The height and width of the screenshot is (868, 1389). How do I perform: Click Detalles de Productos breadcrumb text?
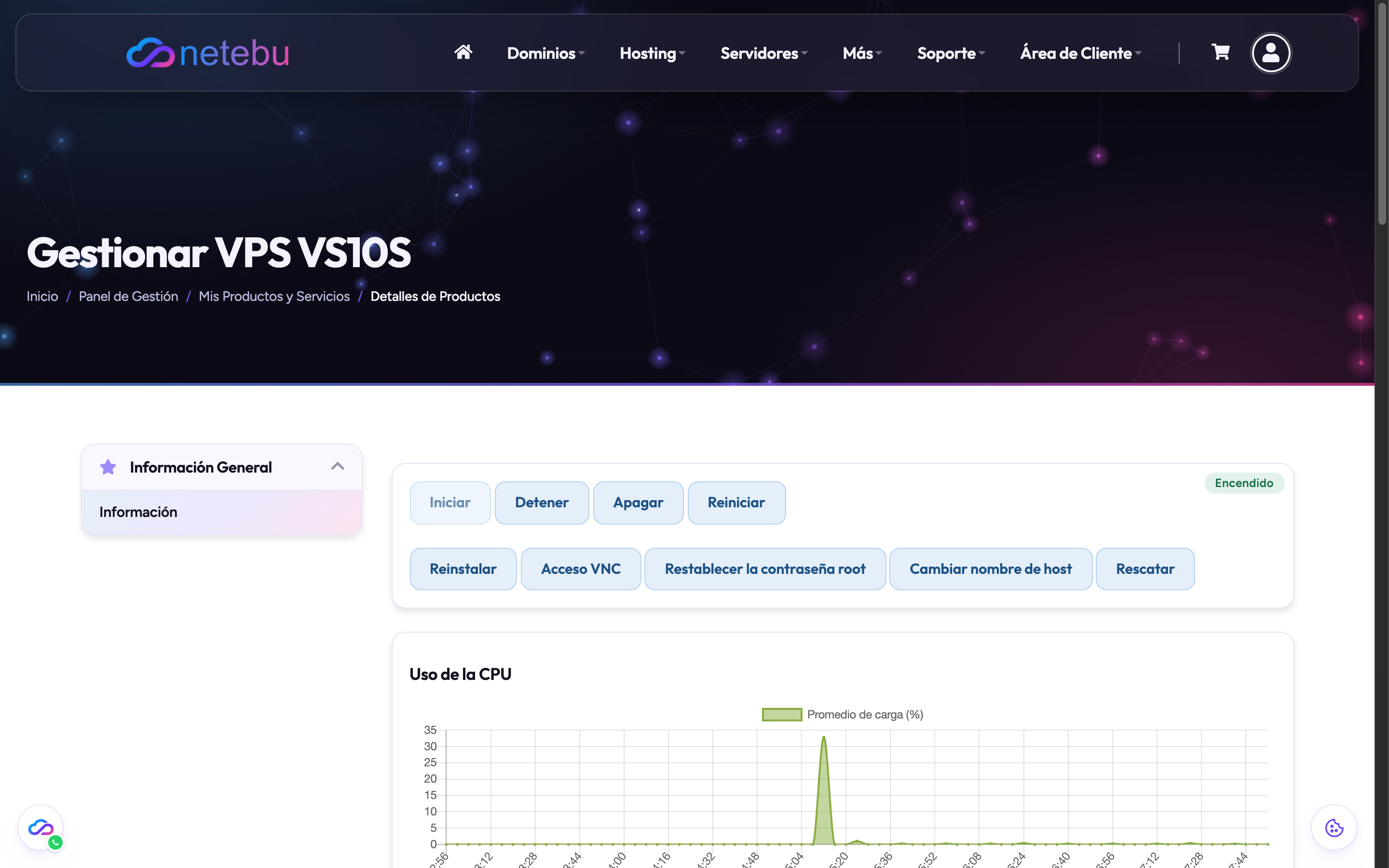(x=435, y=296)
